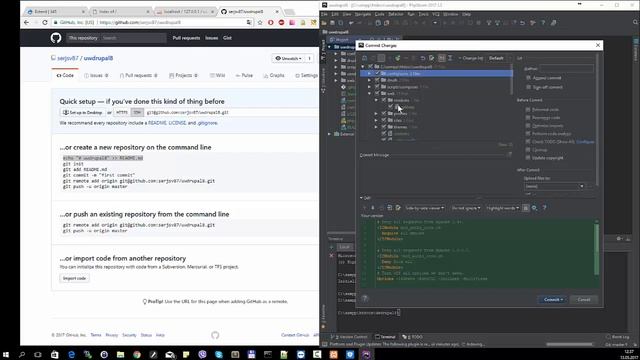Viewport: 640px width, 360px height.
Task: Click Expand All icon in commit toolbar
Action: [x=450, y=58]
